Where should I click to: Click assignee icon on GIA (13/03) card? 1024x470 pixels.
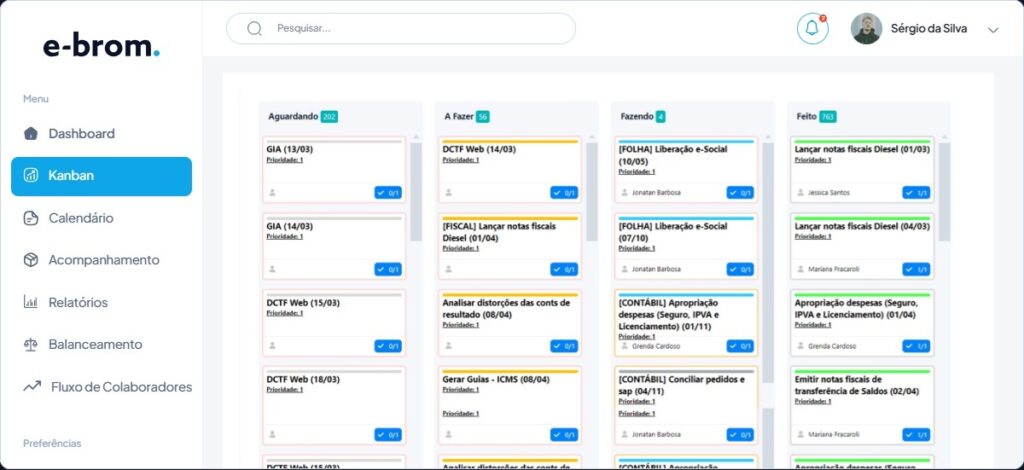click(272, 193)
